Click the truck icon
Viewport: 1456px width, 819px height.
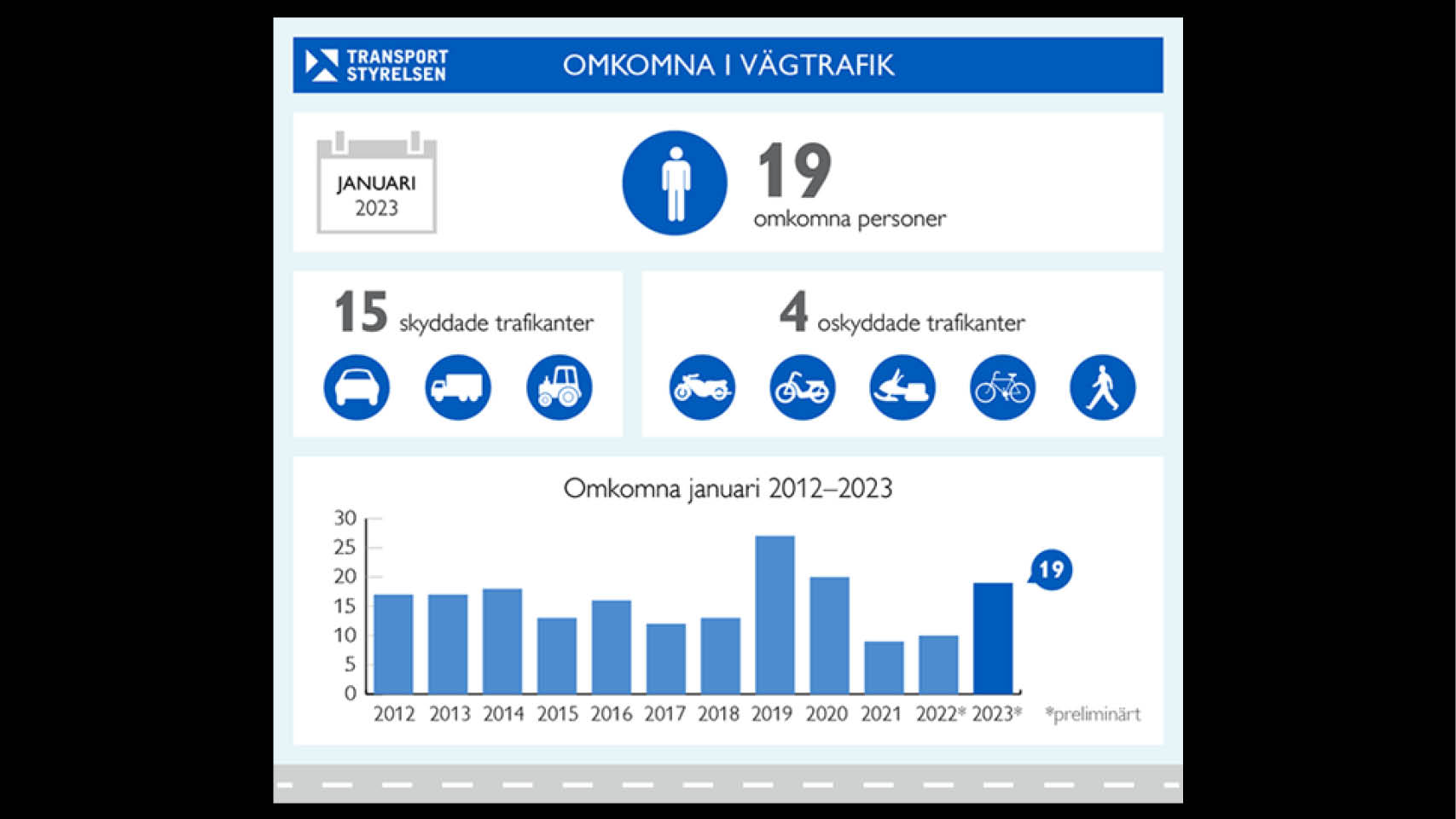click(x=459, y=386)
